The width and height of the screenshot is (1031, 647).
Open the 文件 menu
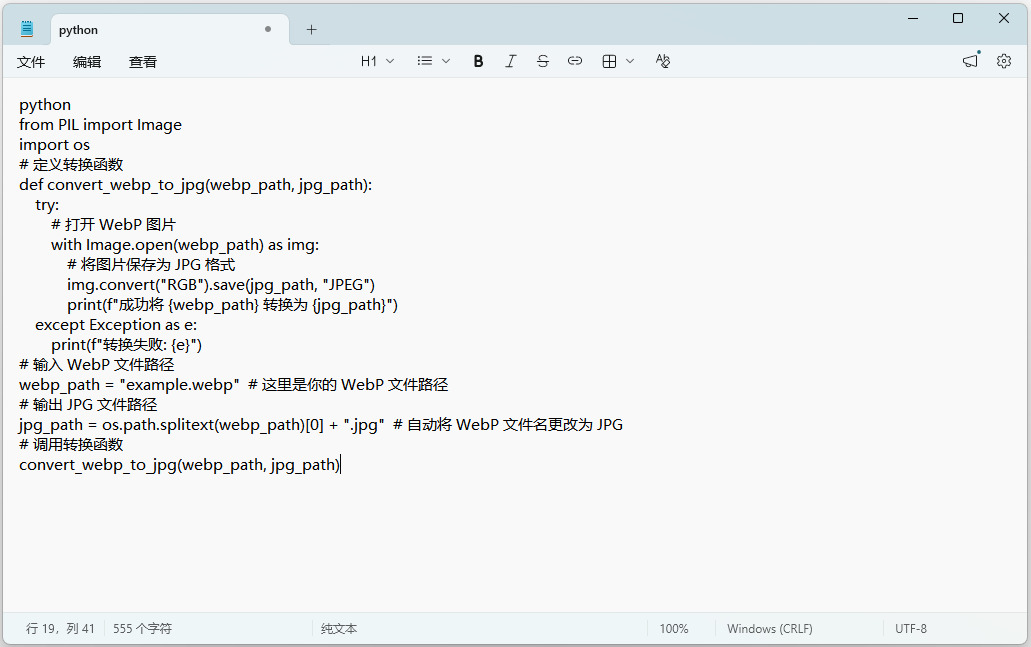pos(31,62)
